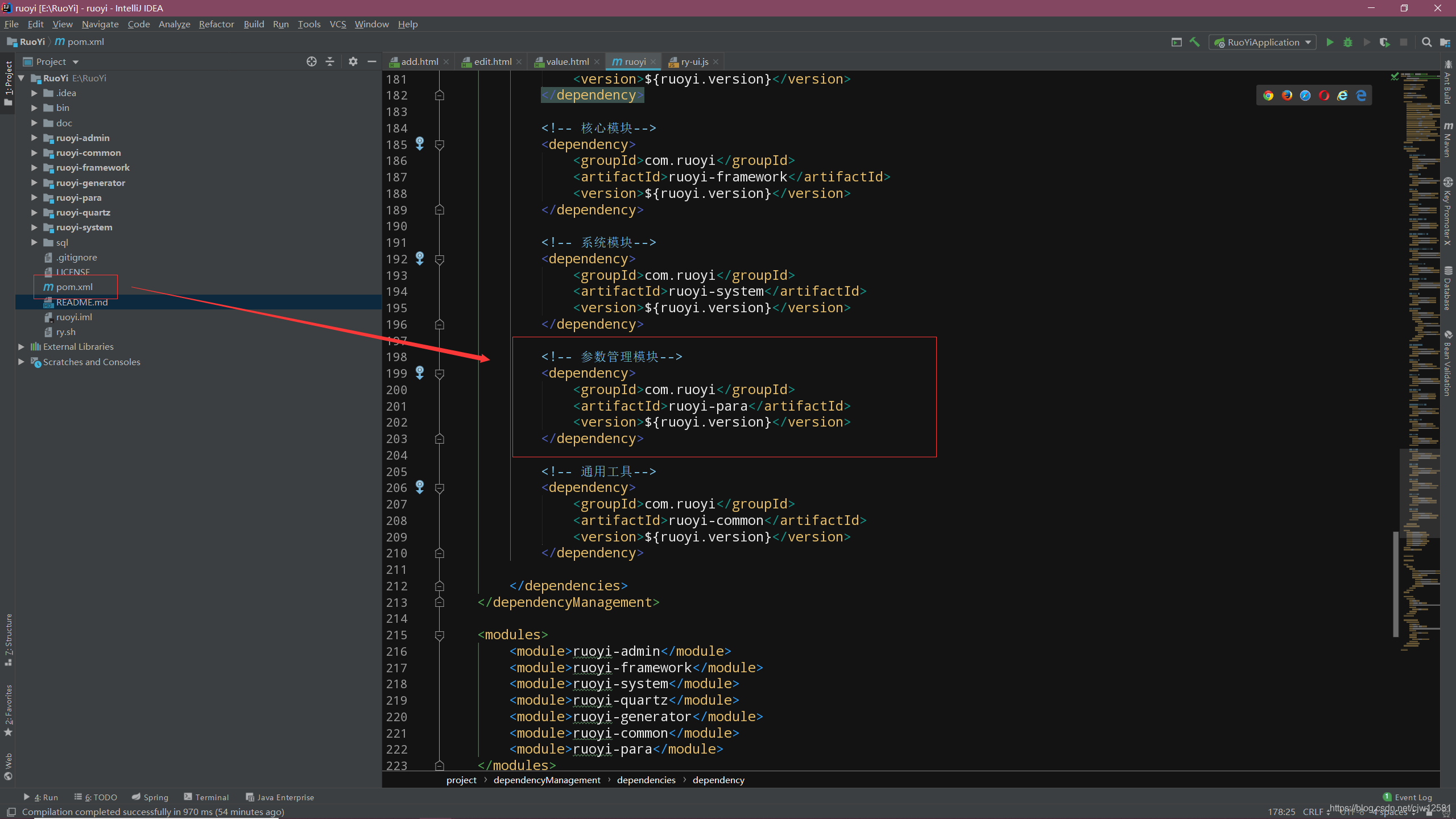Image resolution: width=1456 pixels, height=819 pixels.
Task: Expand the ruoyi-common module folder
Action: pyautogui.click(x=34, y=152)
